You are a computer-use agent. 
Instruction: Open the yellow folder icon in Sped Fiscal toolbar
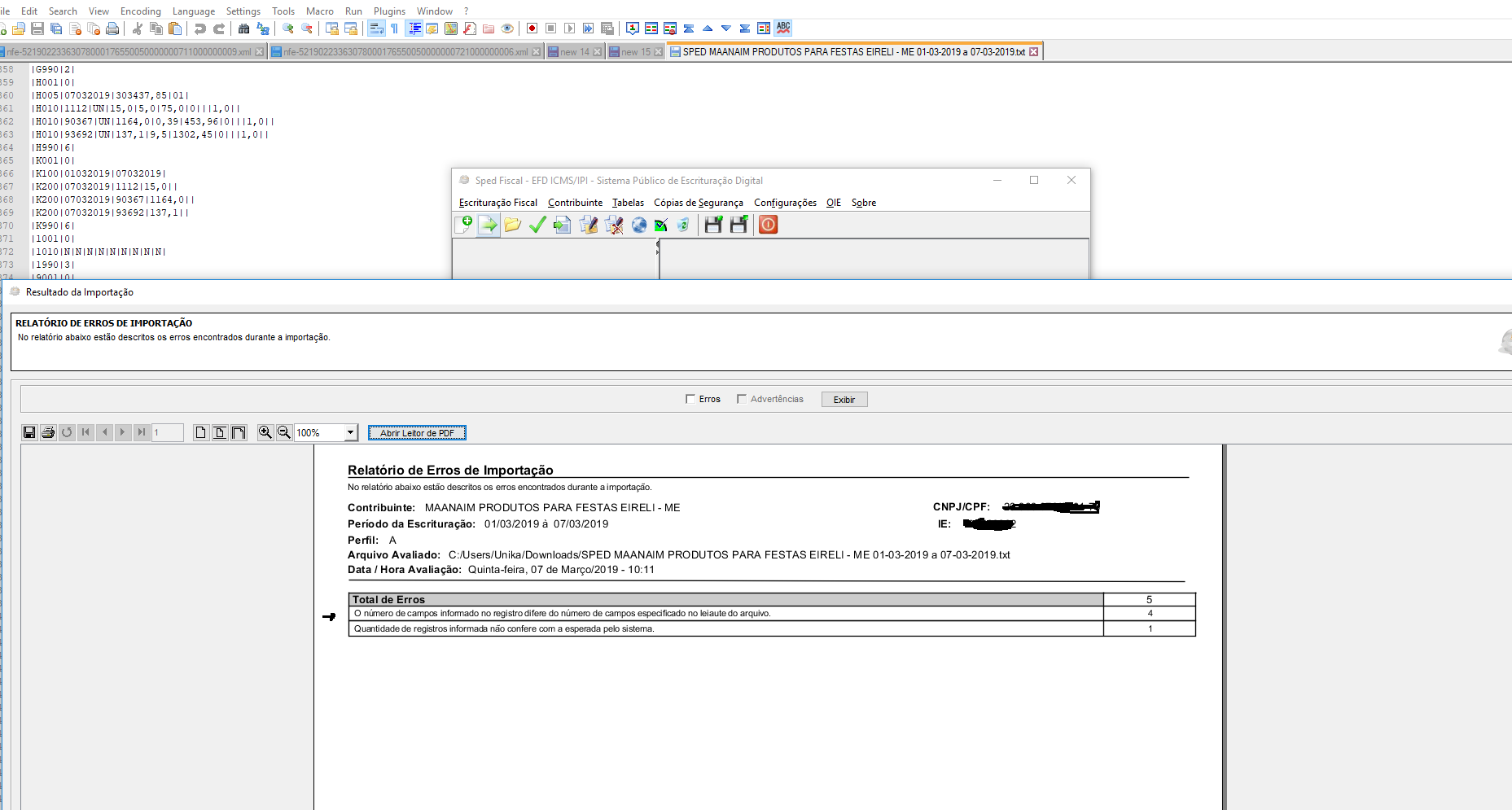point(512,225)
